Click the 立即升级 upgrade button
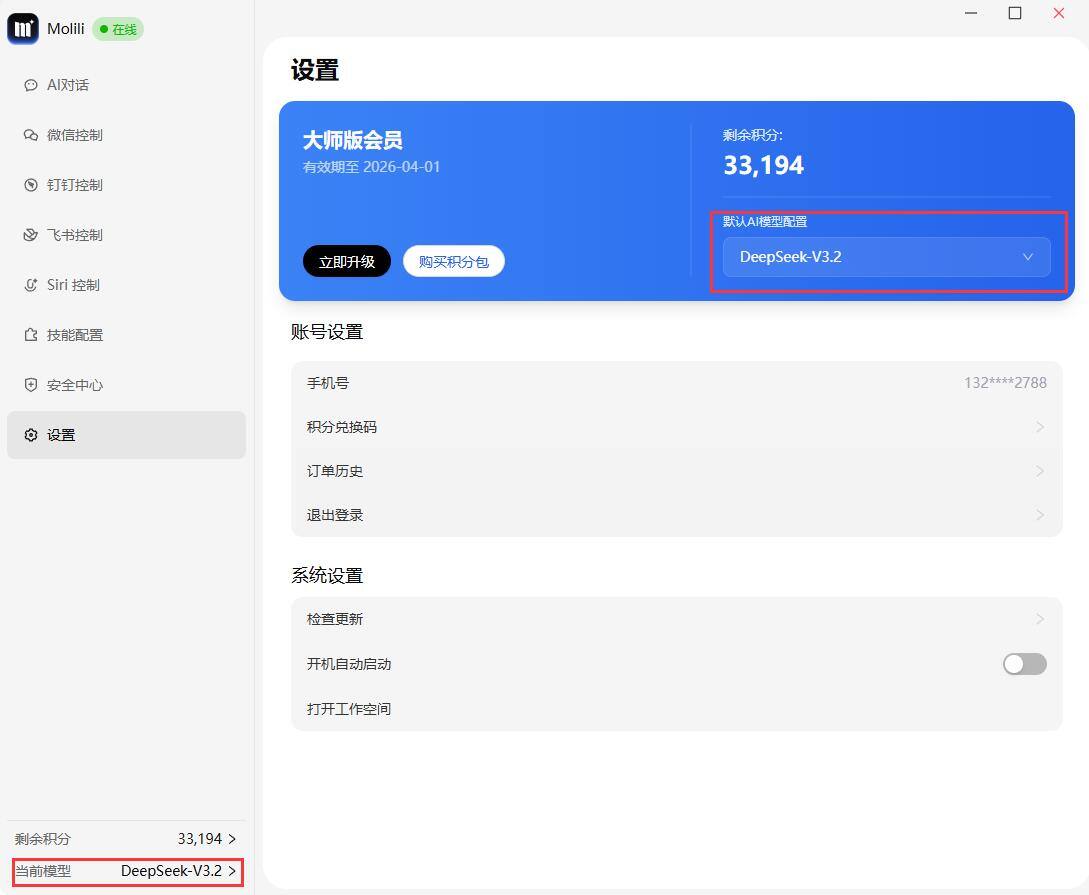The image size is (1089, 895). click(346, 261)
